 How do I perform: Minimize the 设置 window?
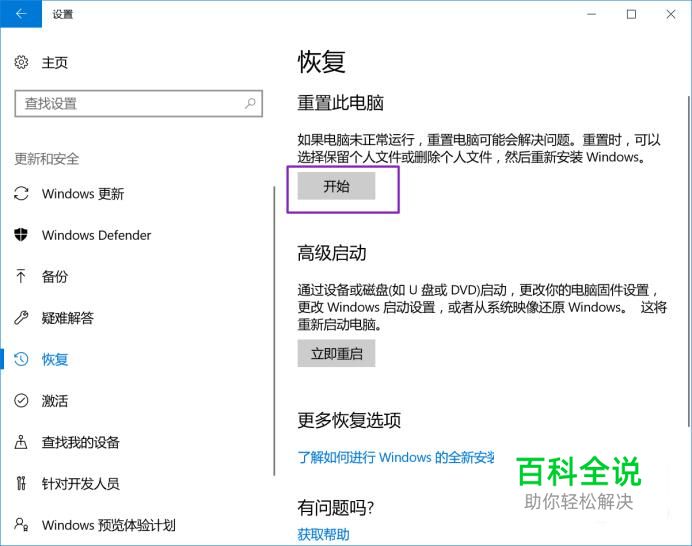591,14
